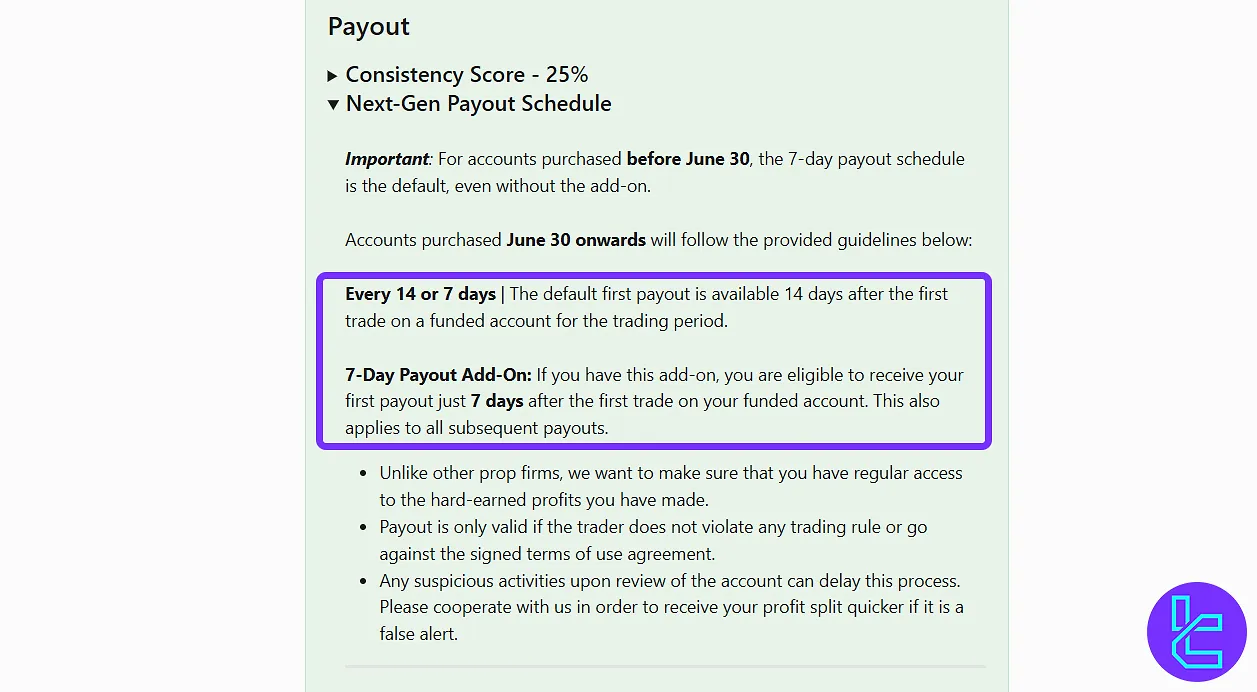
Task: Collapse the Next-Gen Payout Schedule section
Action: tap(478, 104)
